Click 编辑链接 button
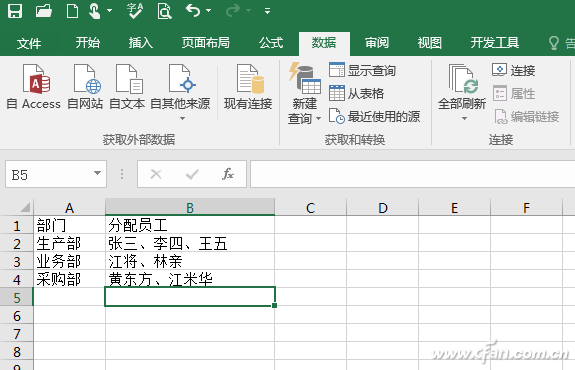Viewport: 575px width, 370px height. (526, 117)
